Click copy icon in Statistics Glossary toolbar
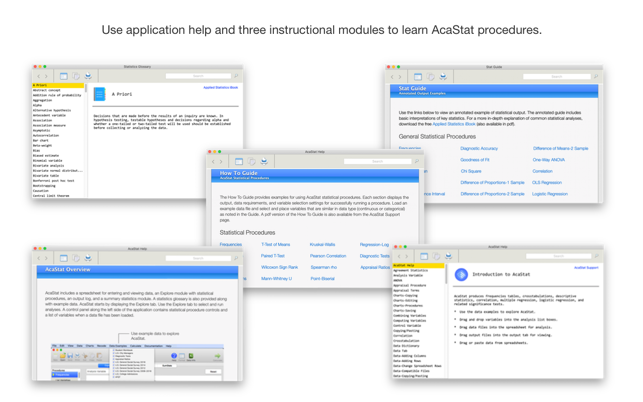 76,76
